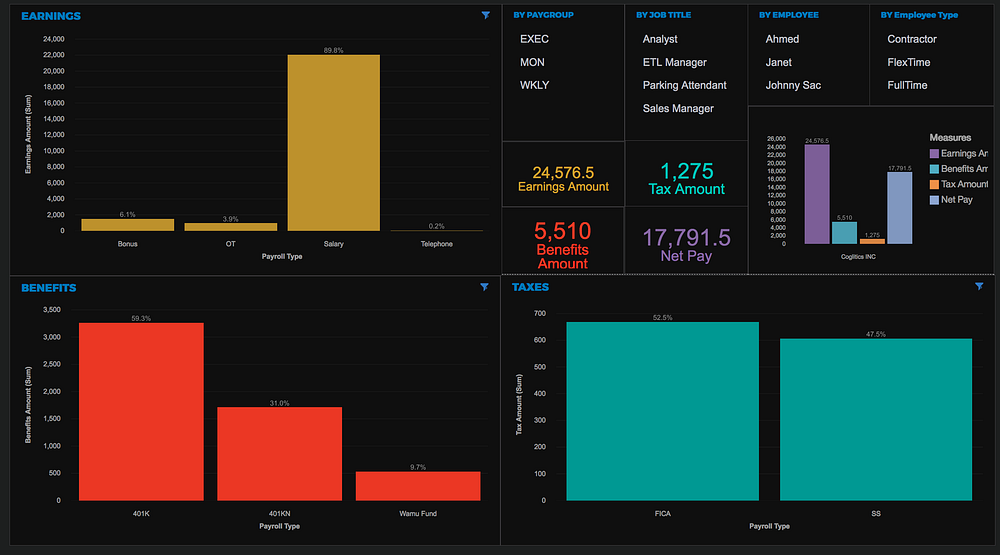
Task: Select EXEC in the paygroup list
Action: pos(534,39)
